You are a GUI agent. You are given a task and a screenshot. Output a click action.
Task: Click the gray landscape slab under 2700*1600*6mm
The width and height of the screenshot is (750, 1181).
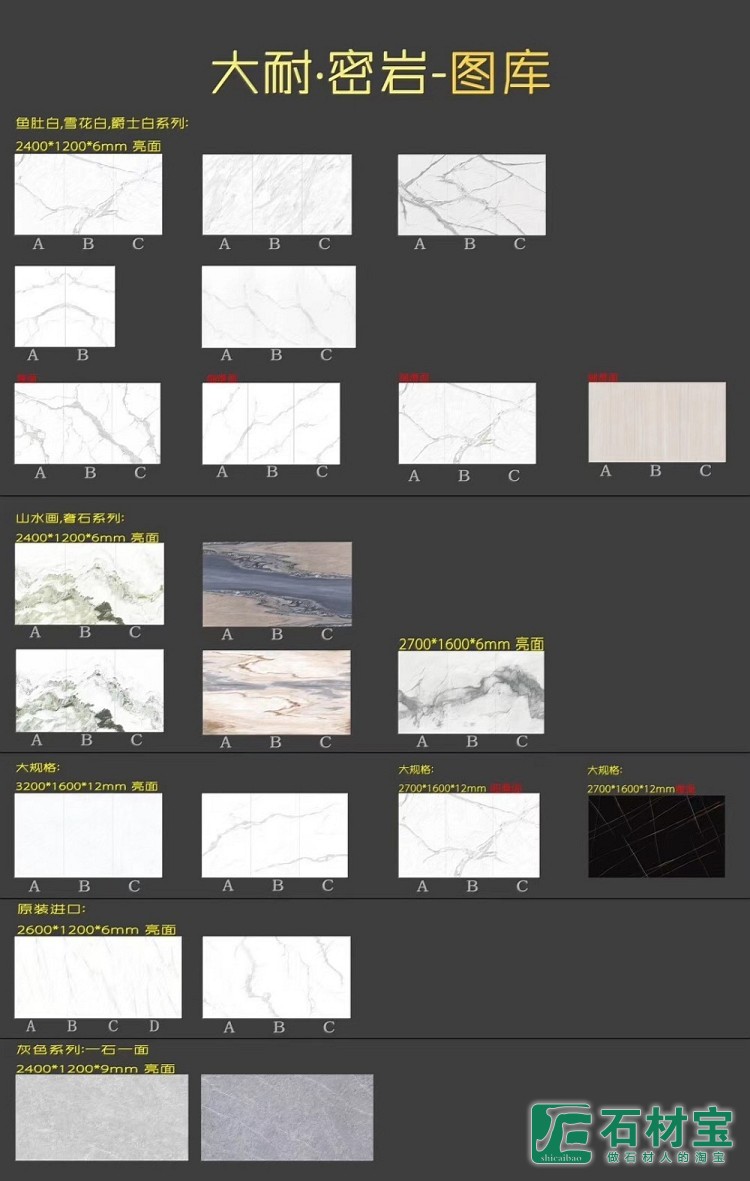click(471, 692)
